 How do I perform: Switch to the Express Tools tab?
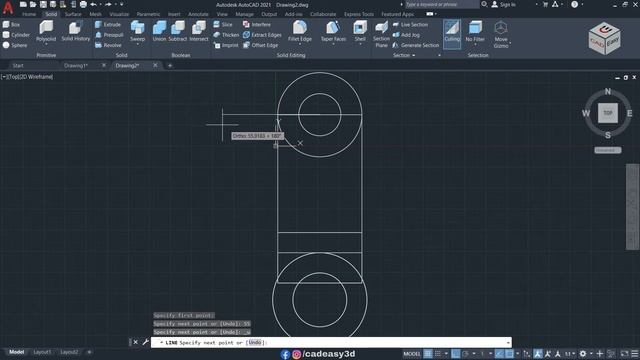coord(359,14)
